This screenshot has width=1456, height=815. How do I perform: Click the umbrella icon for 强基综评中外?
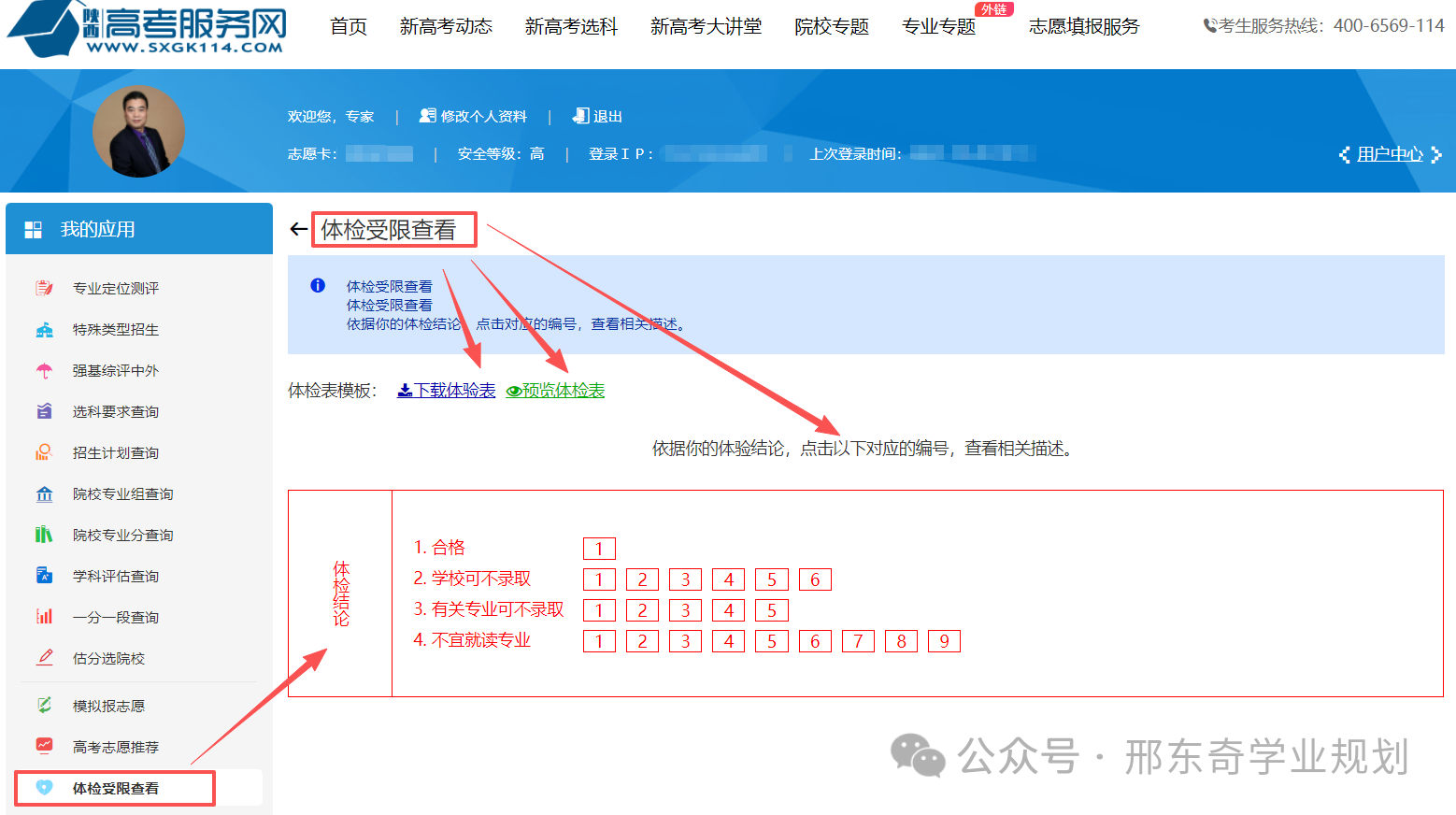[44, 370]
